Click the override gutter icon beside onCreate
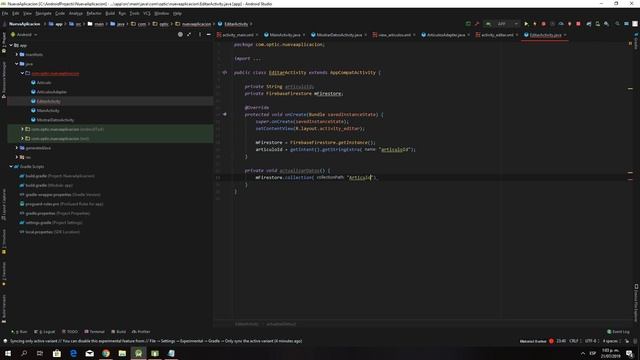 click(224, 115)
